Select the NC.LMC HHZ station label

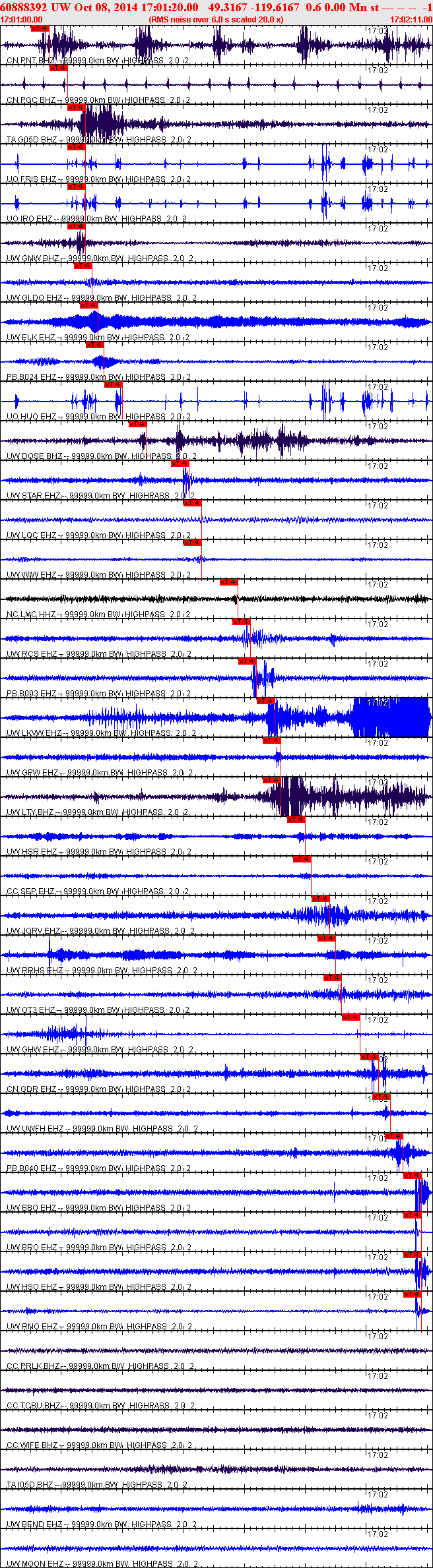click(x=32, y=615)
